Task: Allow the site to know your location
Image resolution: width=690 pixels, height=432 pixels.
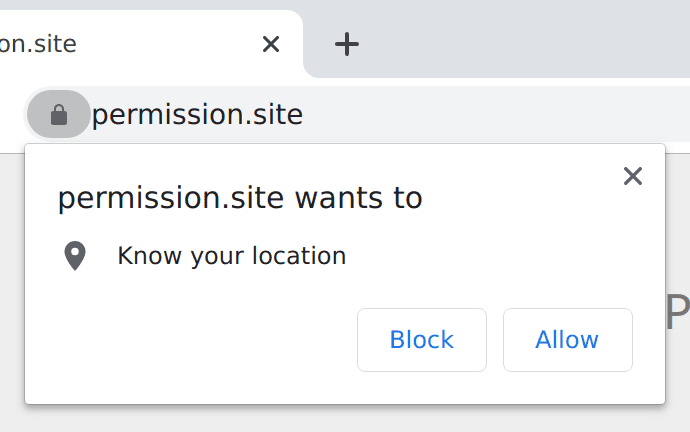Action: click(567, 340)
